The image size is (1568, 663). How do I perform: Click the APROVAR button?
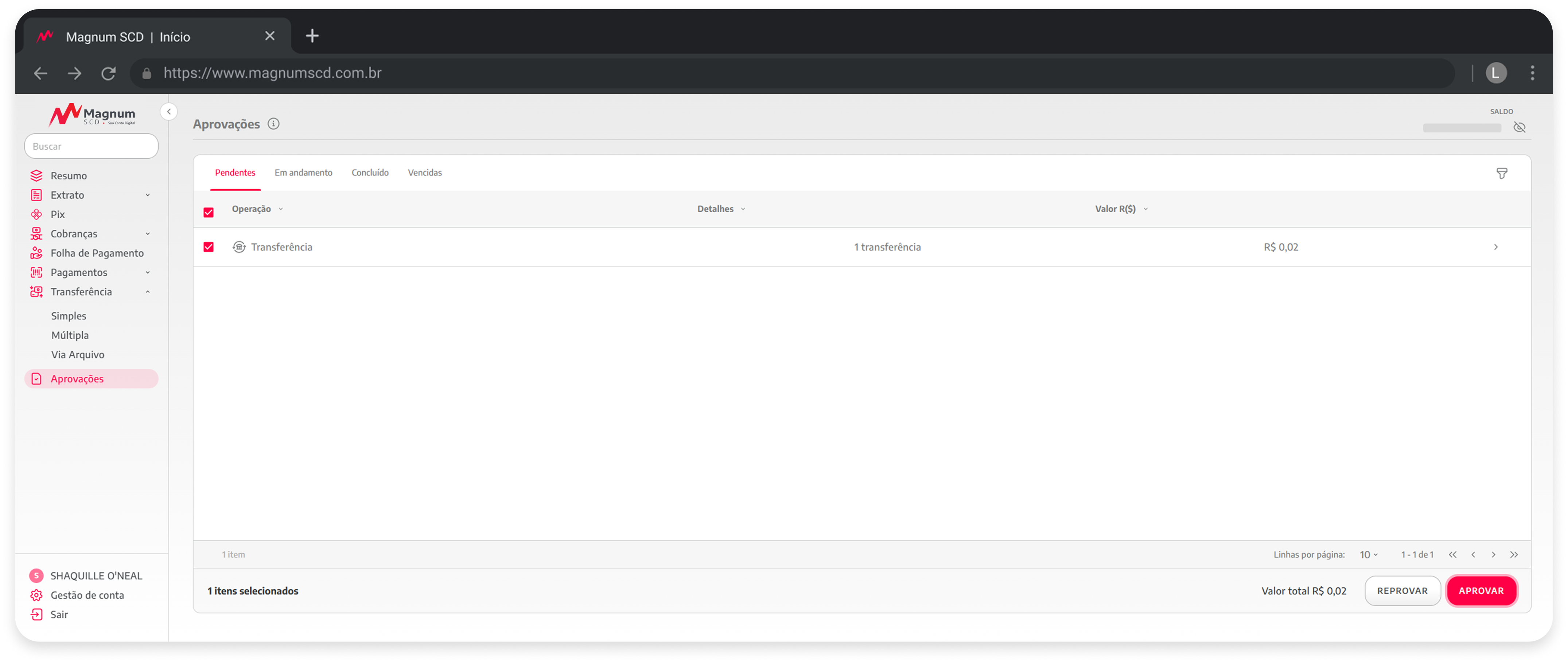point(1481,591)
